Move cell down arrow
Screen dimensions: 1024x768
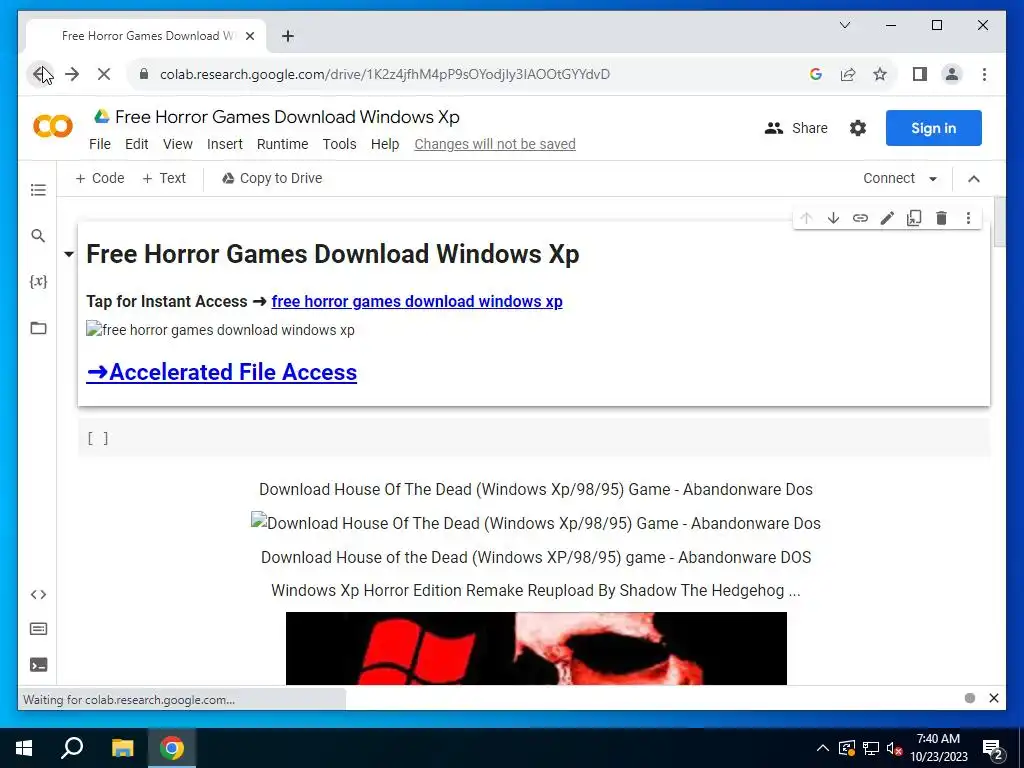tap(833, 218)
